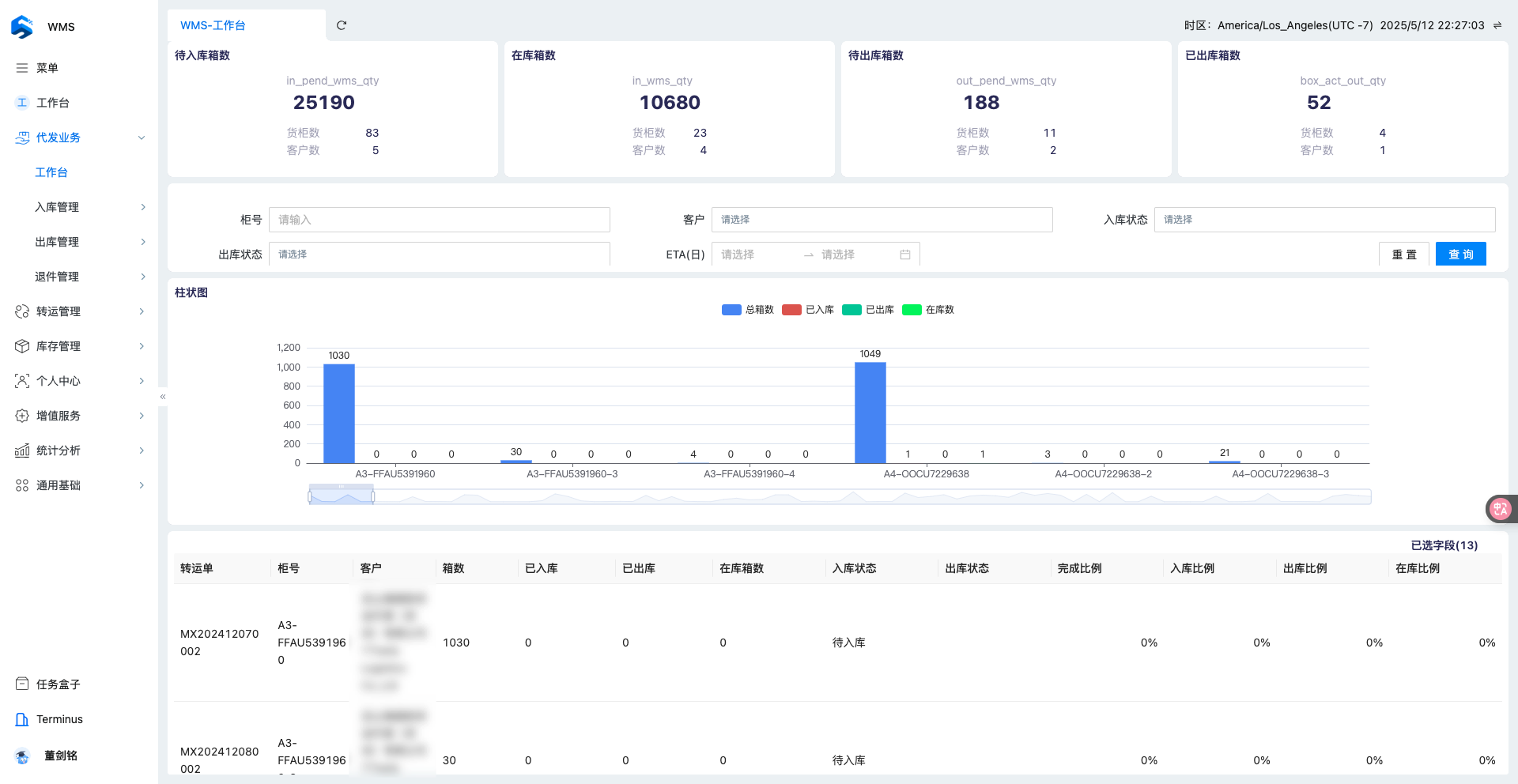Click the 柜号 input field
1518x784 pixels.
[x=439, y=220]
